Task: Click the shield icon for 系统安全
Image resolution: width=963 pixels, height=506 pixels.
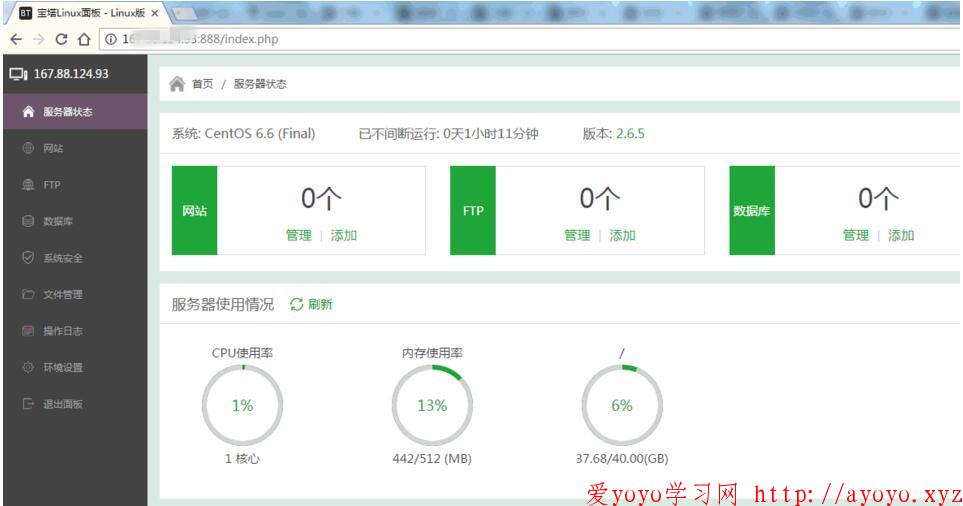Action: (x=28, y=258)
